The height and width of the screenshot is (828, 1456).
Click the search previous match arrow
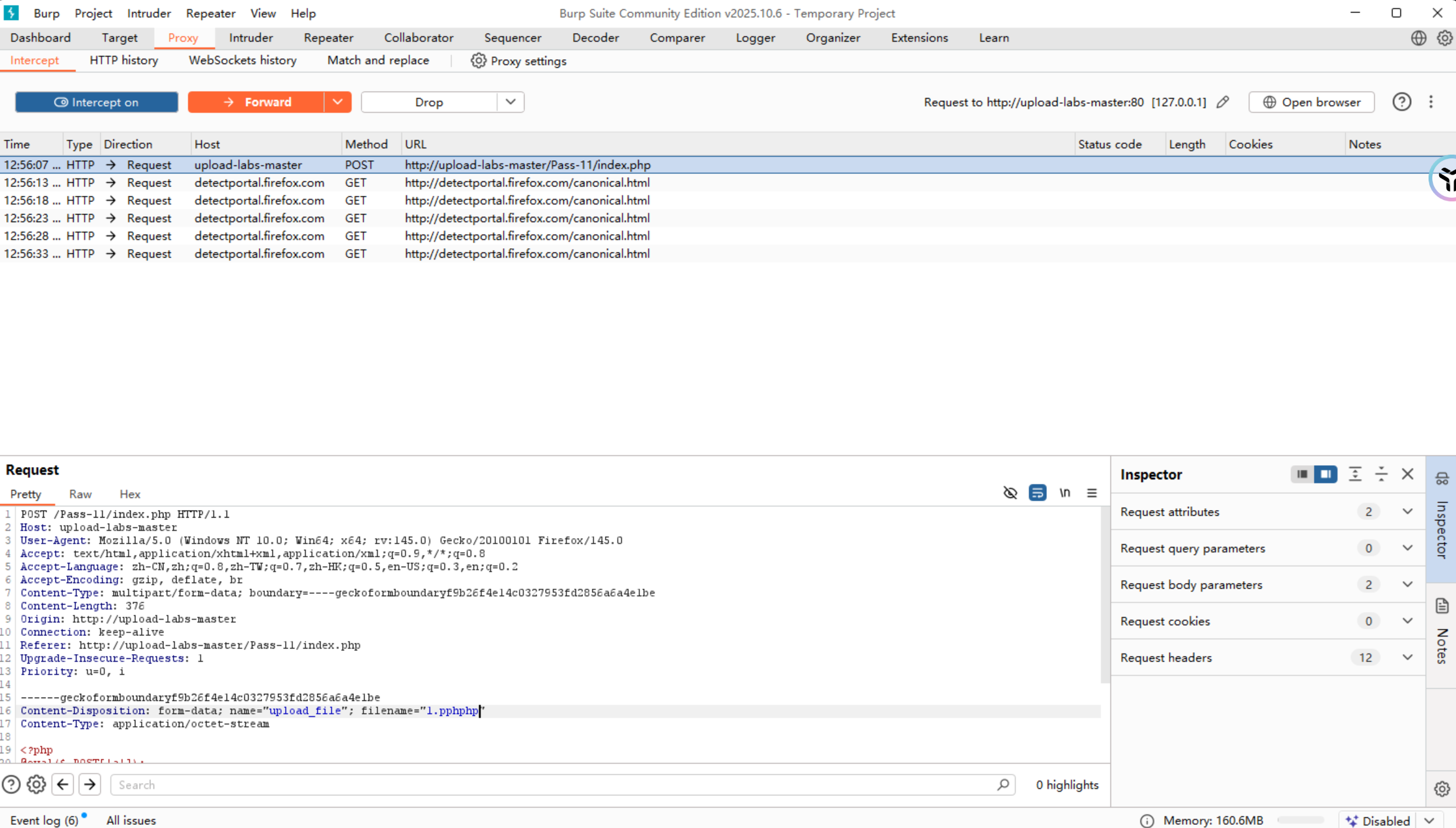click(x=63, y=784)
